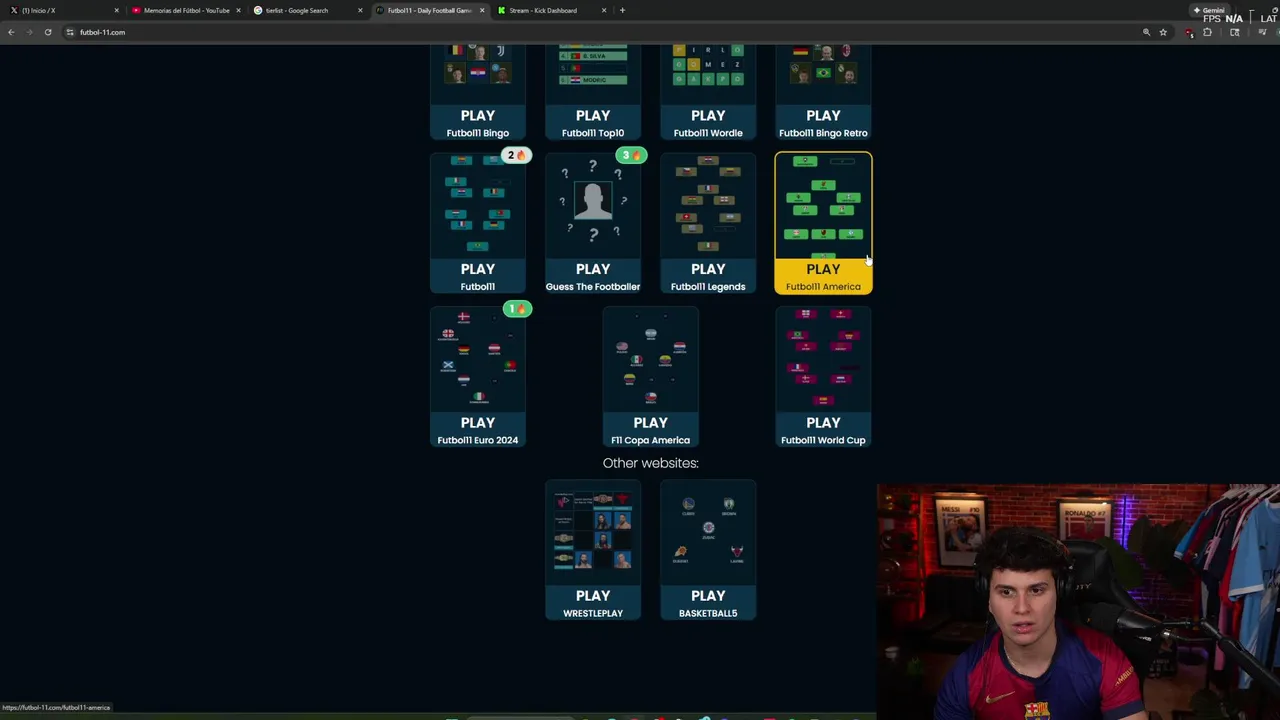1280x720 pixels.
Task: Play Futbol11 Euro 2024 game
Action: click(x=477, y=430)
